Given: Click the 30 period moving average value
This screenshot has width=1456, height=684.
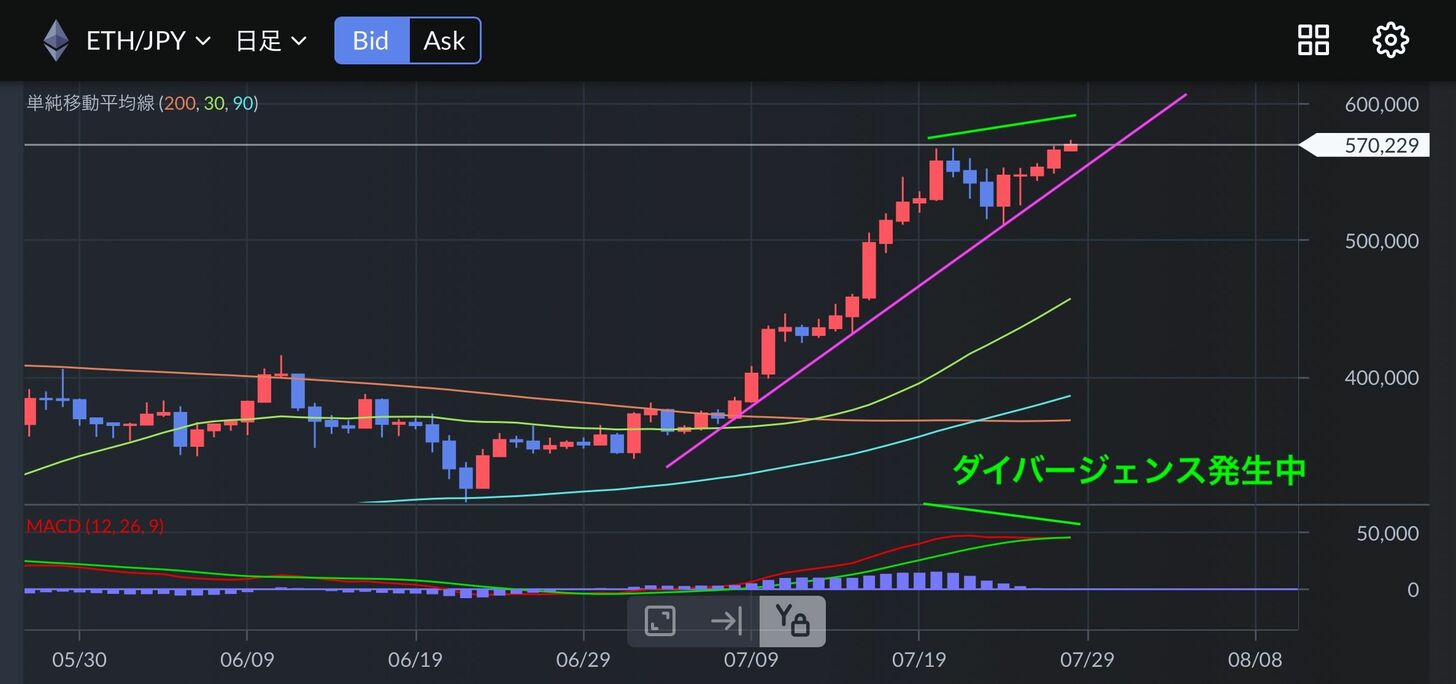Looking at the screenshot, I should point(213,103).
